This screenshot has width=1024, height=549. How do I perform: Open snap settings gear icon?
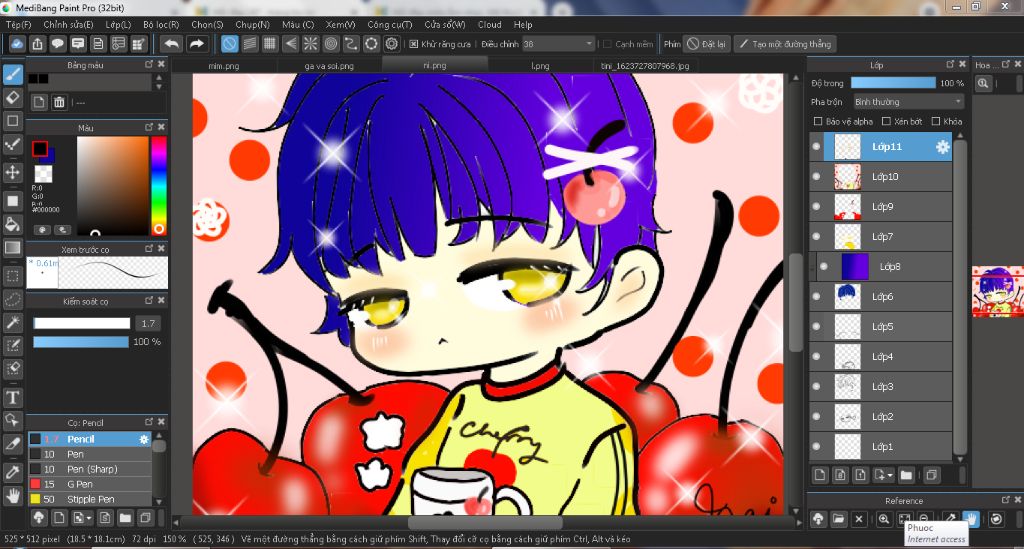[391, 44]
